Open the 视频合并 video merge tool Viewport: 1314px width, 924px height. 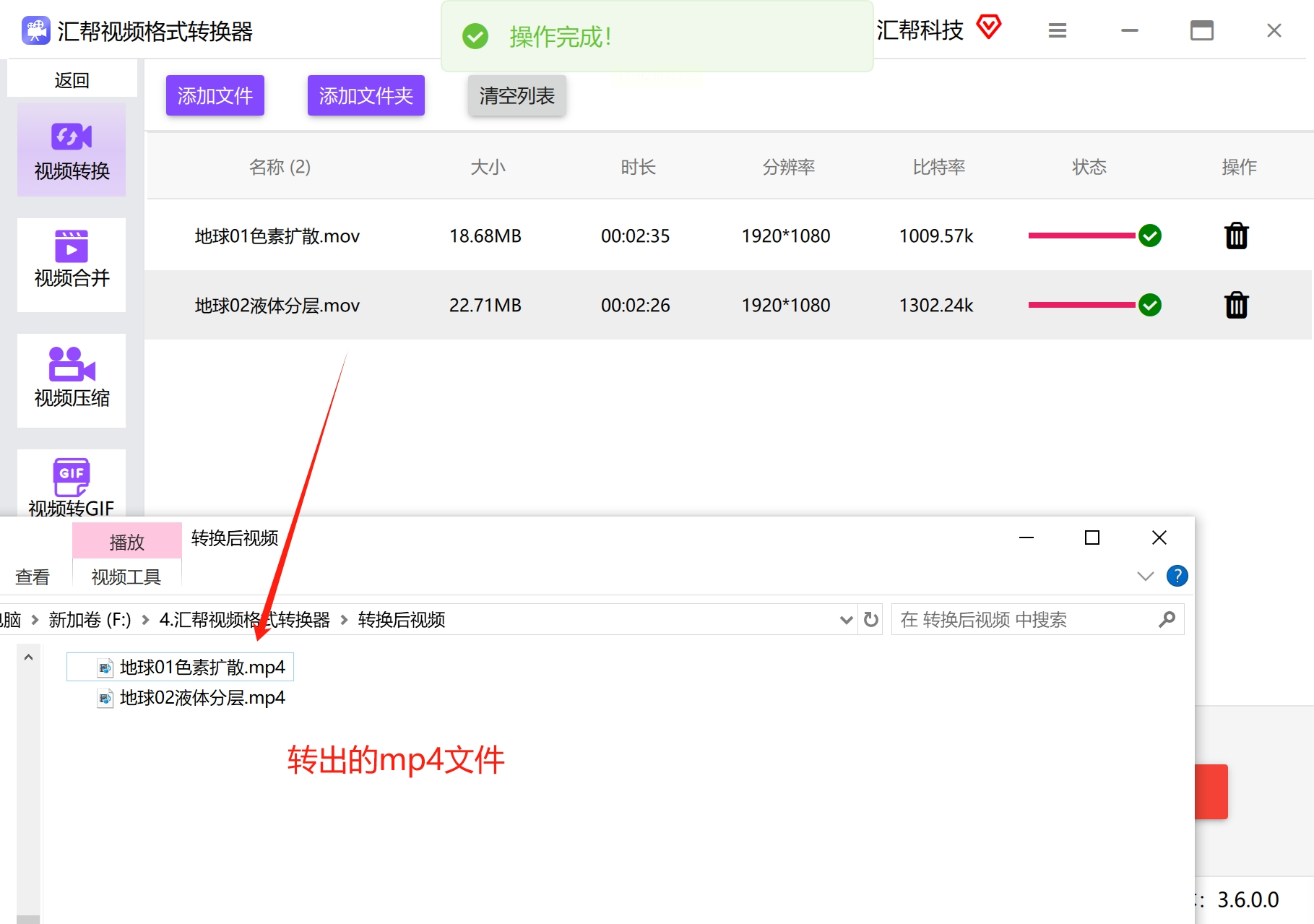(x=72, y=264)
